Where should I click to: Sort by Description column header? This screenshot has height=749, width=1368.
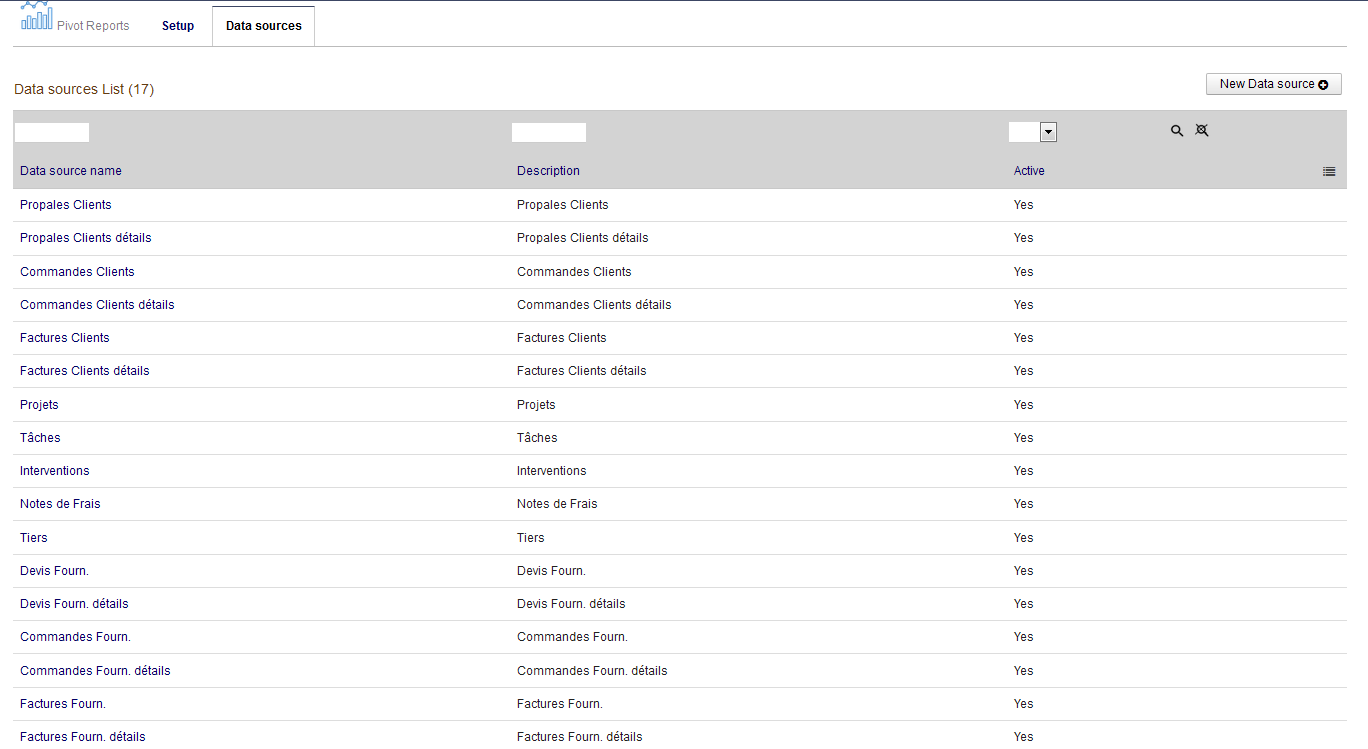point(548,171)
